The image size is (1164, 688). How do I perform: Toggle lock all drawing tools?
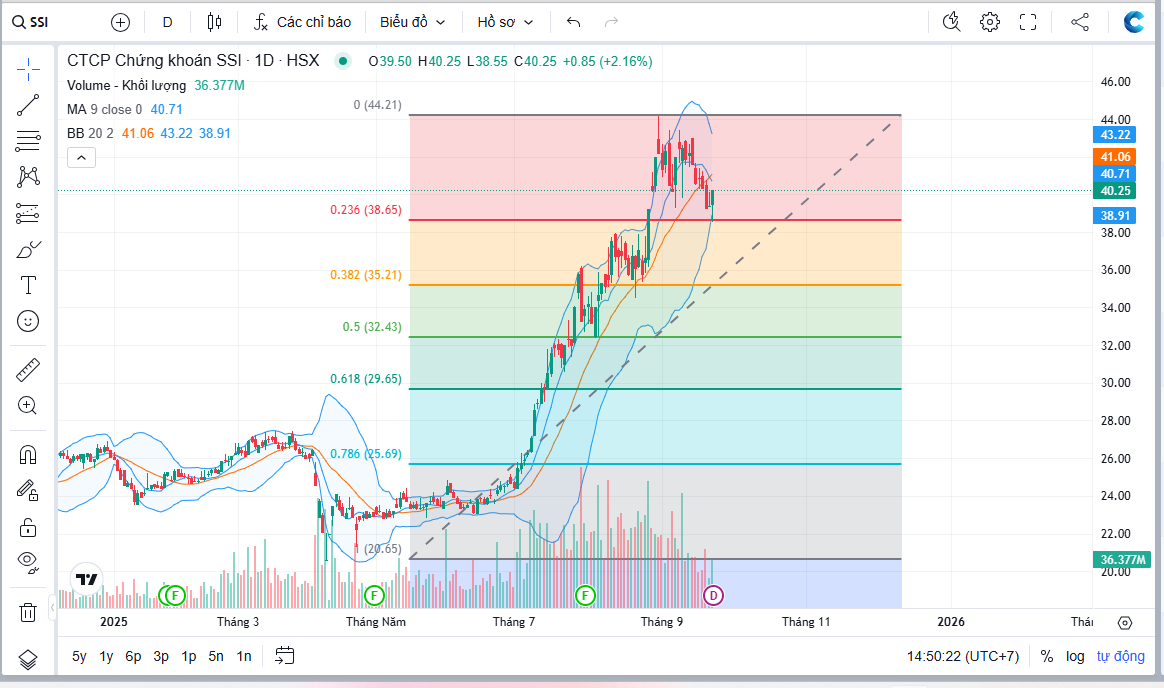[x=28, y=527]
